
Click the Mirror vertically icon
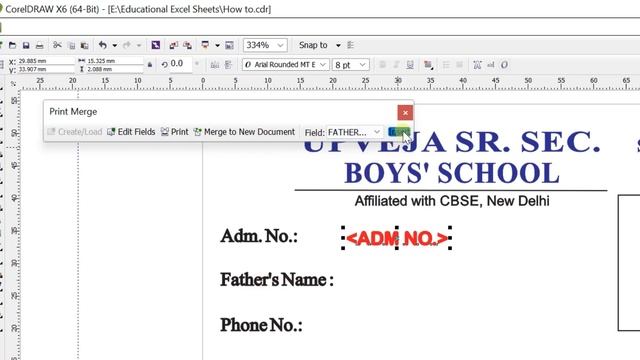(x=228, y=65)
